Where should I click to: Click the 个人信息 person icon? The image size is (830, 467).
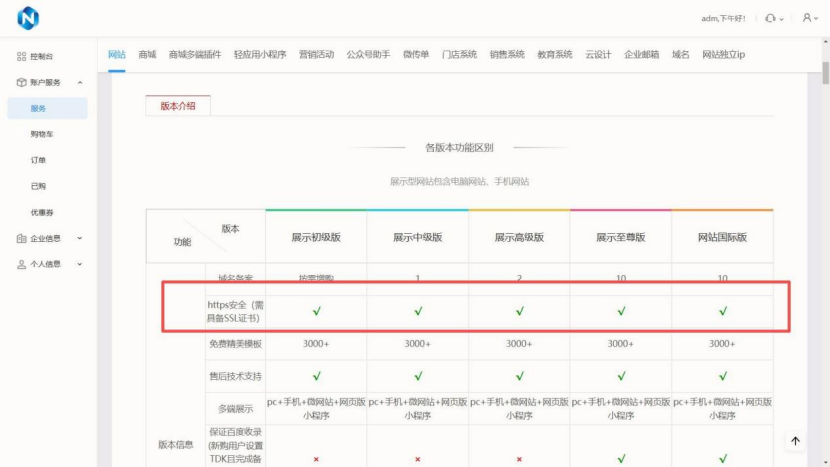(x=21, y=265)
